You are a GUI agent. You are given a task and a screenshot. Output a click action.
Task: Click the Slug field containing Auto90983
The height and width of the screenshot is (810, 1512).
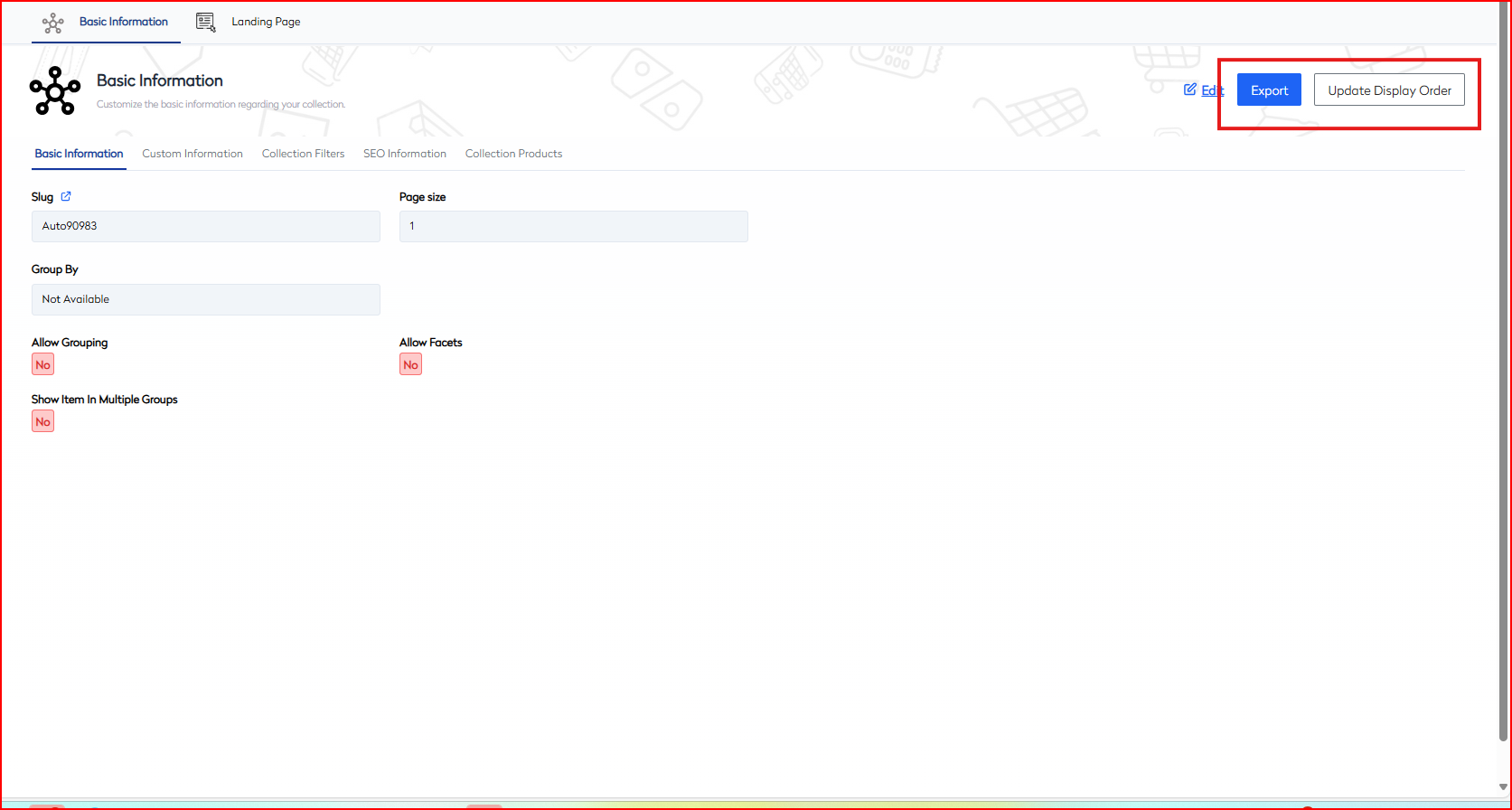(205, 226)
